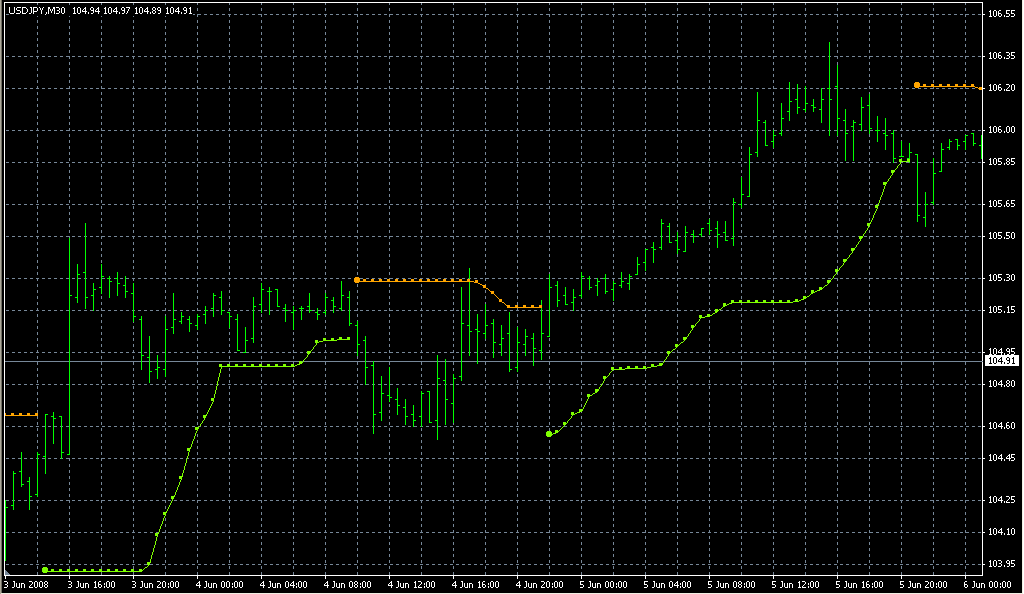Select the current price label 104.91
Viewport: 1024px width, 594px height.
[x=1000, y=360]
